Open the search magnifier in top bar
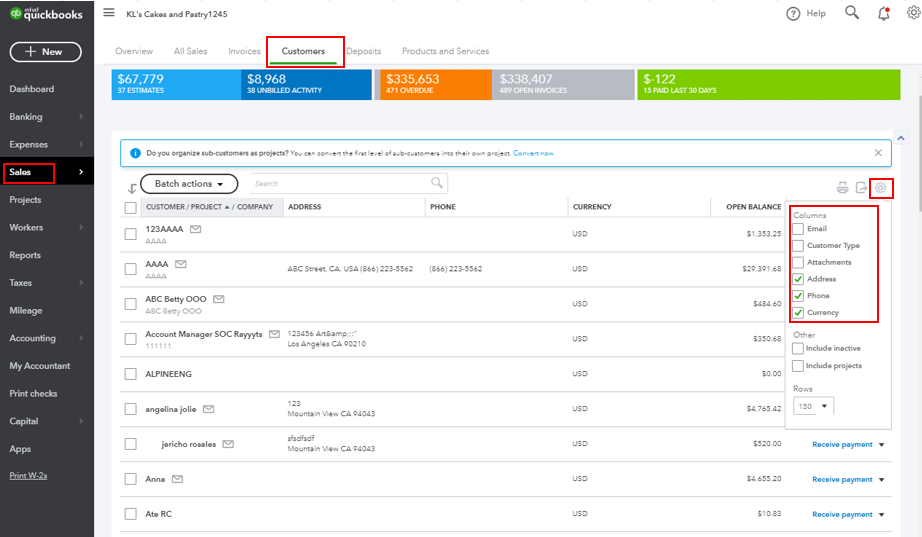Image resolution: width=922 pixels, height=537 pixels. coord(851,13)
